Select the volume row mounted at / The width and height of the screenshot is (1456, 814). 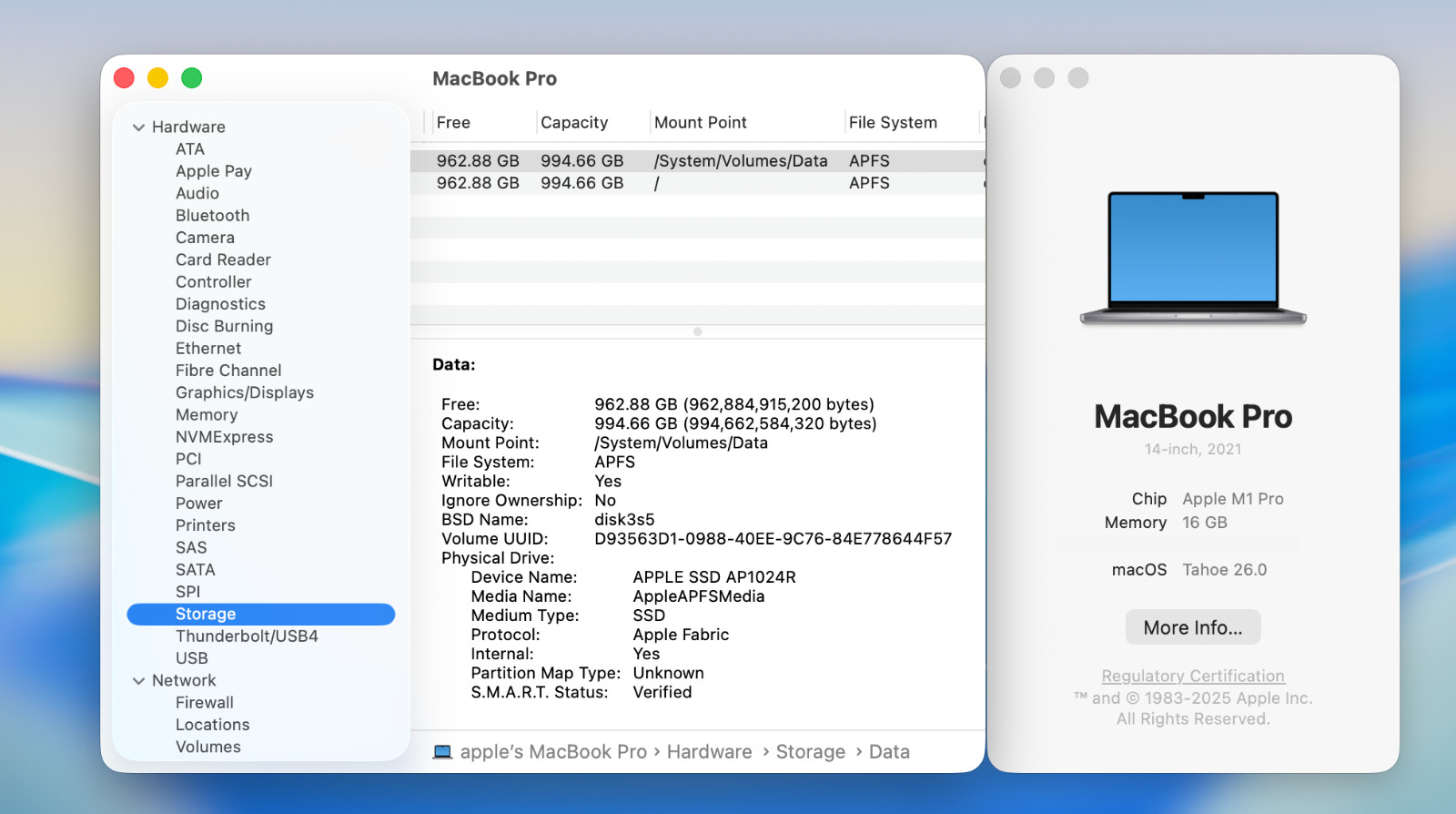click(x=698, y=183)
